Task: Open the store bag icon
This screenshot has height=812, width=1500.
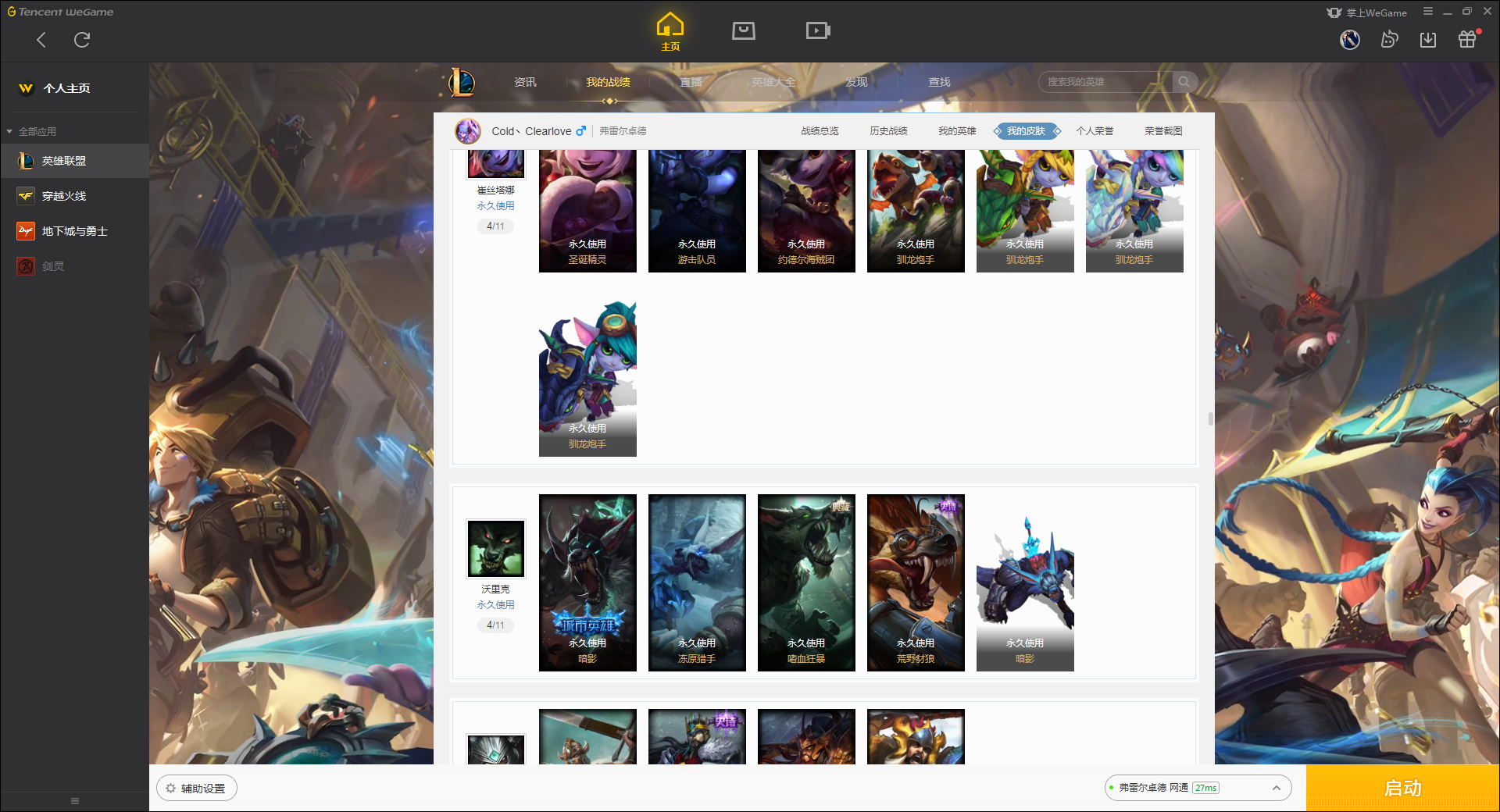Action: click(744, 31)
